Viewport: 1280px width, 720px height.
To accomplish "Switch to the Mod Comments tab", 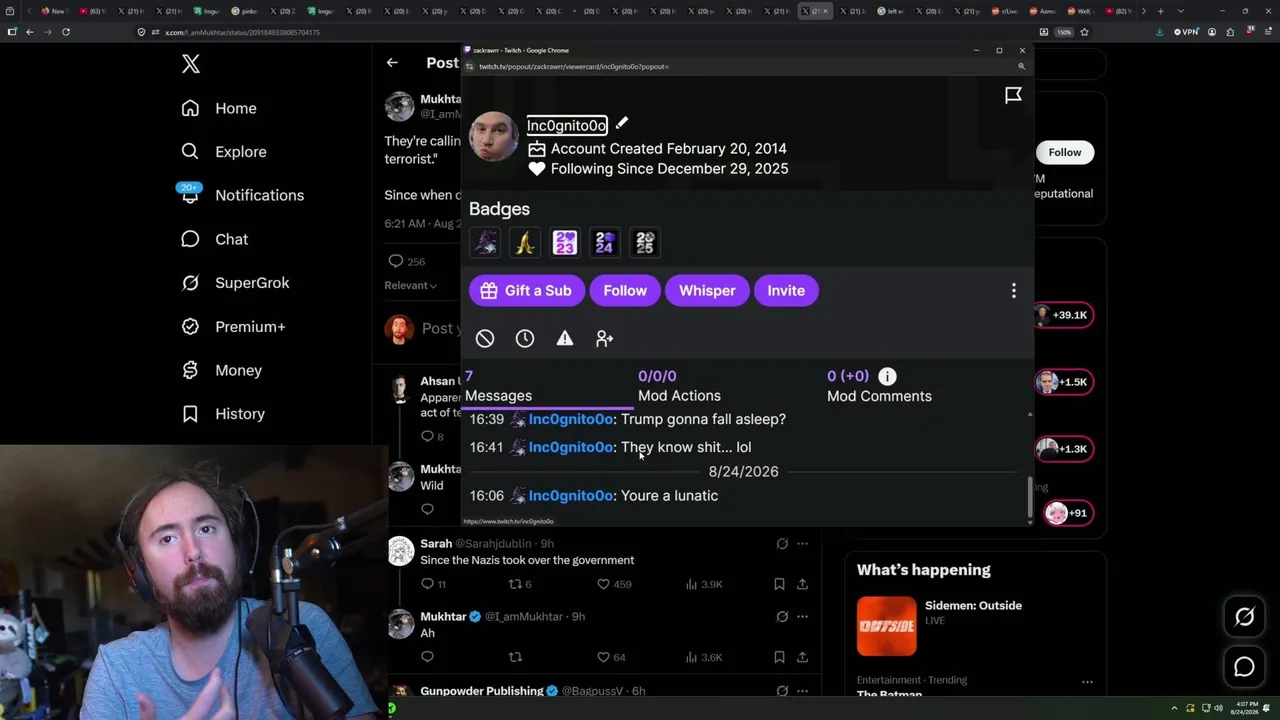I will click(x=879, y=387).
